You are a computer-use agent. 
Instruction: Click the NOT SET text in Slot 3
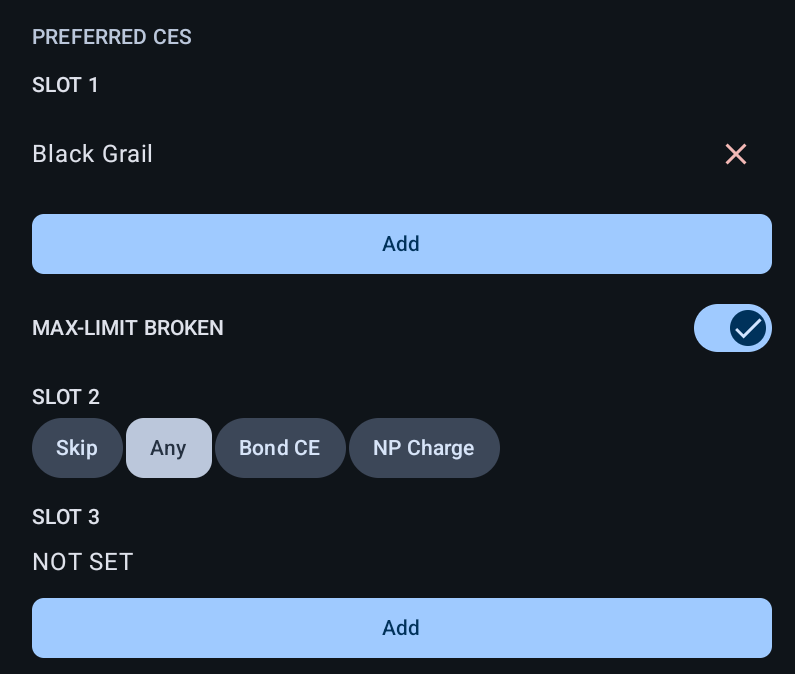[x=83, y=562]
